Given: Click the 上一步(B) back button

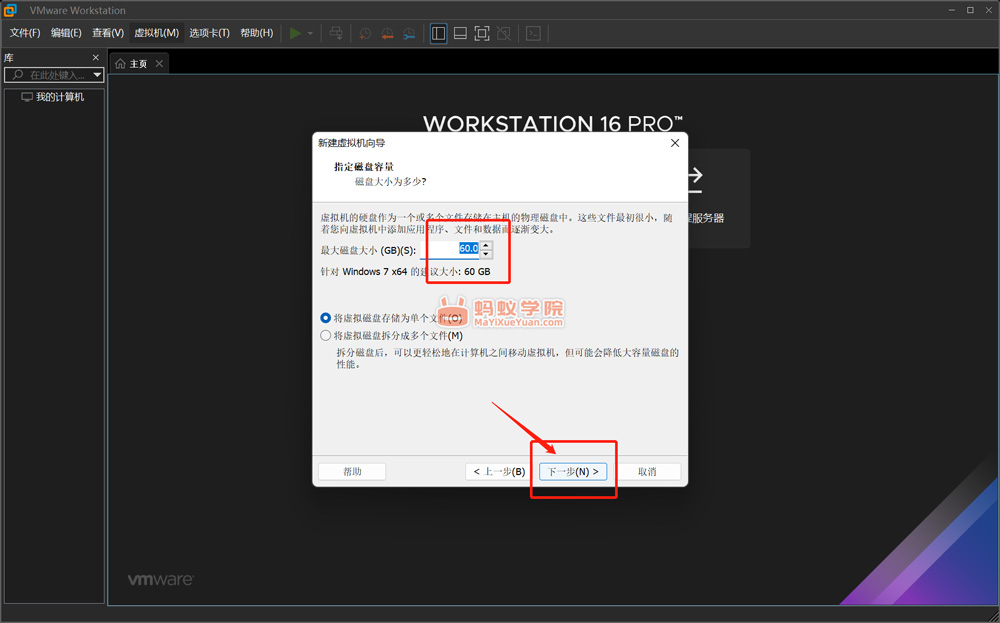Looking at the screenshot, I should (x=499, y=472).
